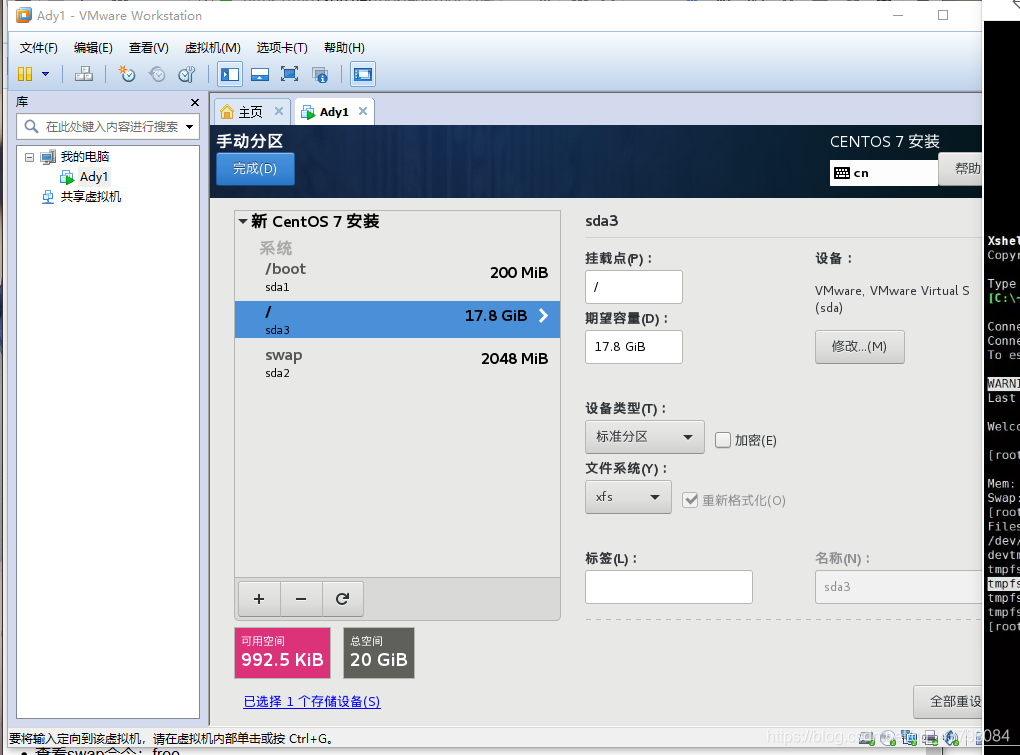The image size is (1020, 755).
Task: Toggle the thumbnail bar view icon
Action: click(260, 74)
